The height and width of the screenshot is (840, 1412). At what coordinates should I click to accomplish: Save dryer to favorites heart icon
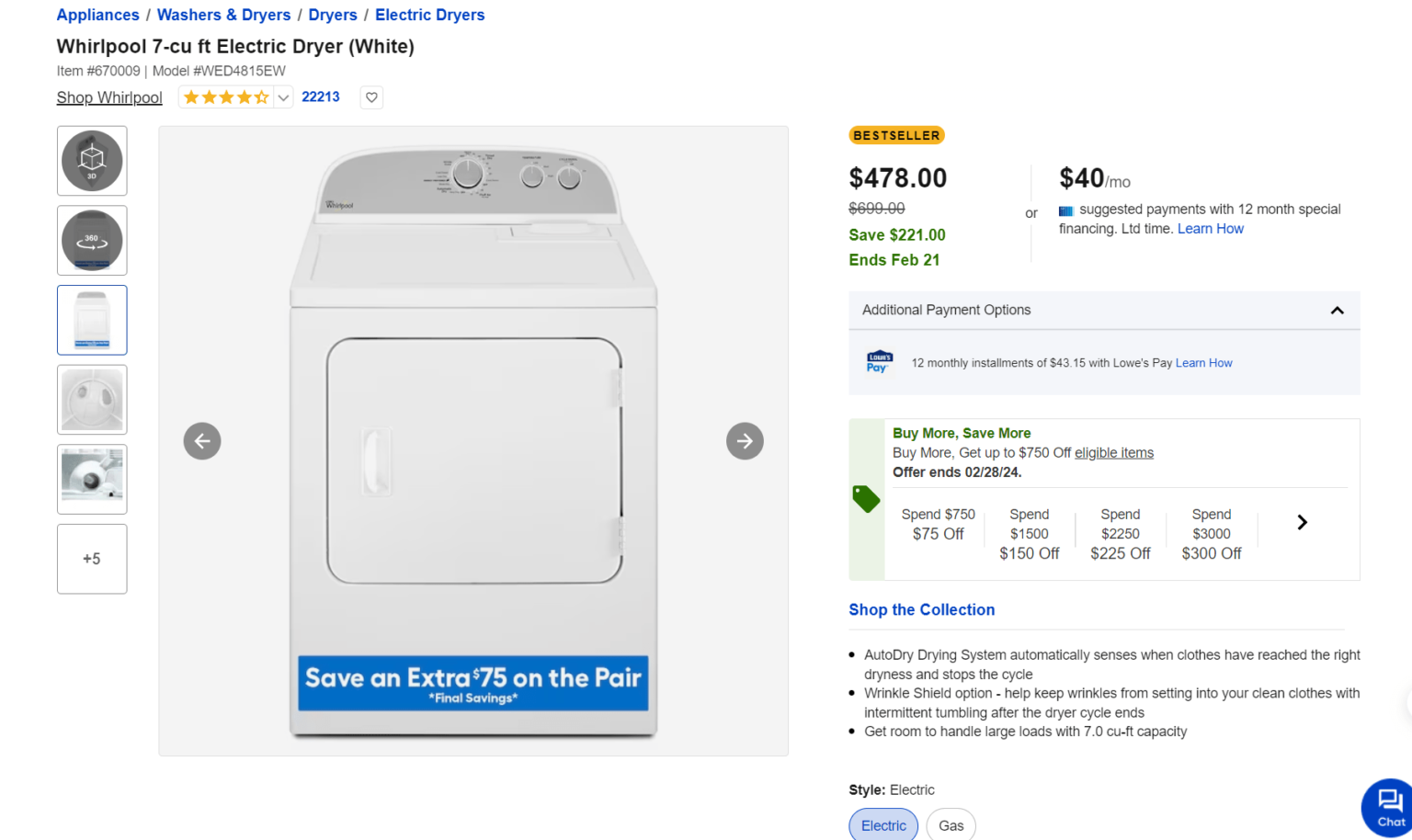tap(371, 97)
